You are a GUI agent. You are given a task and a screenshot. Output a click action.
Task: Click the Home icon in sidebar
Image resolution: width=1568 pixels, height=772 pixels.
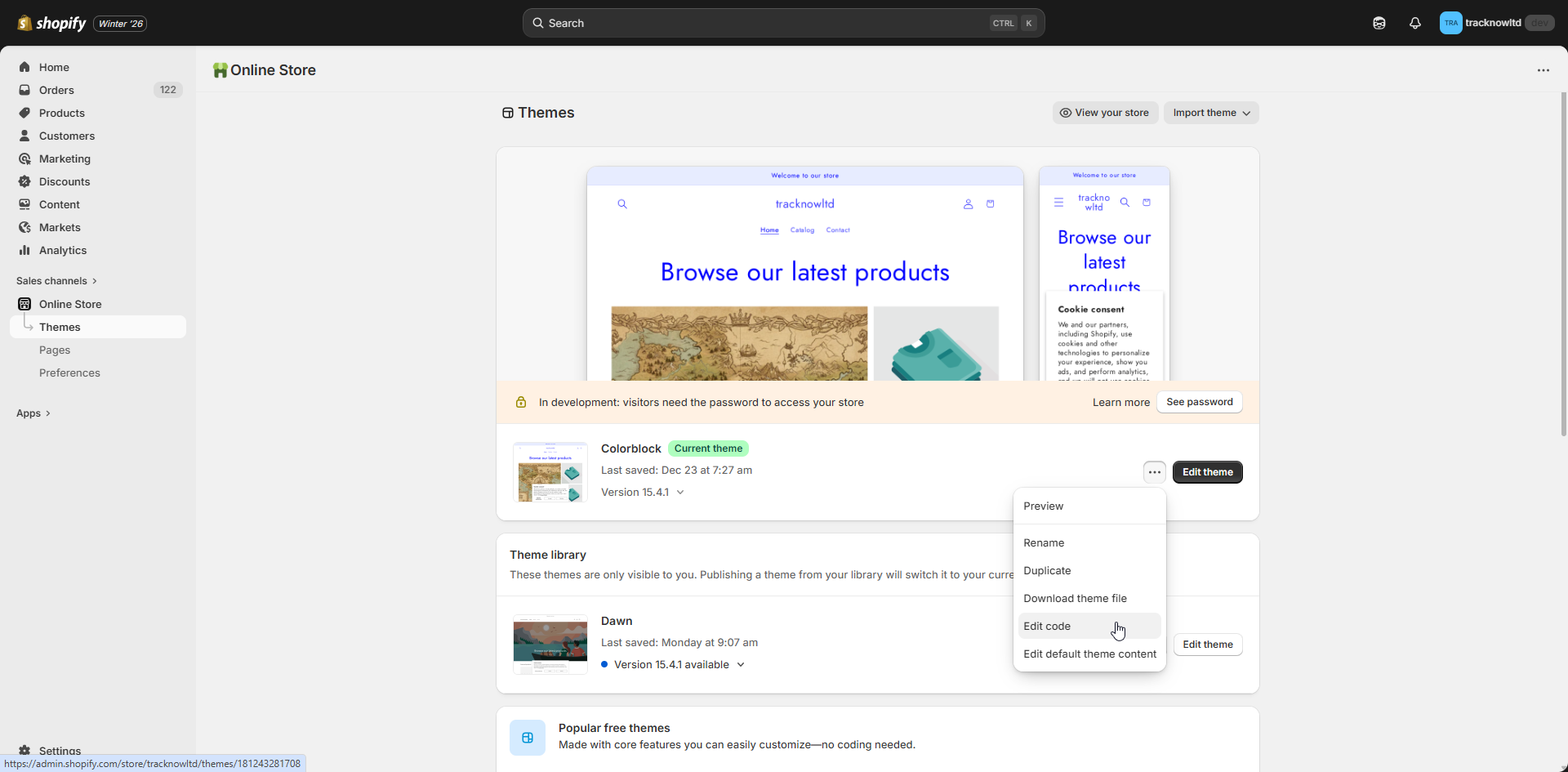24,67
